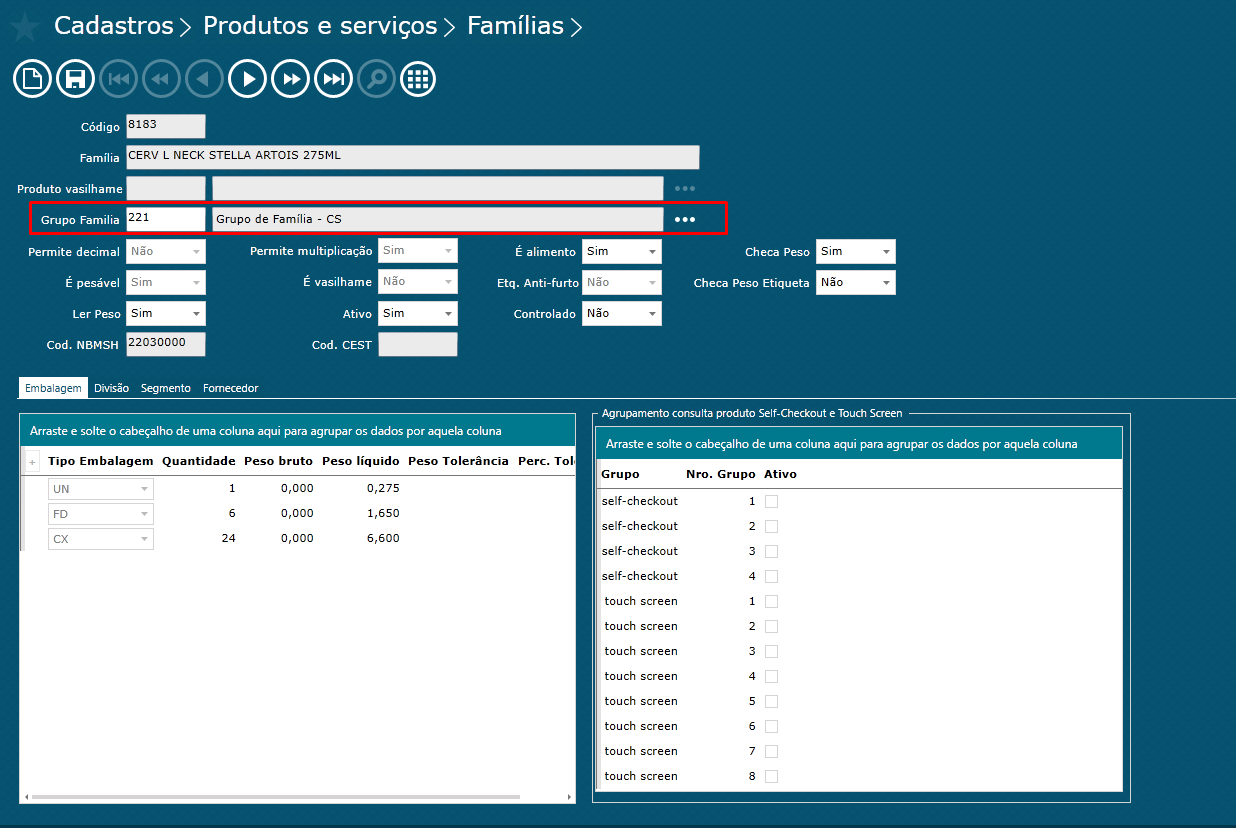Open the Checa Peso dropdown
The image size is (1236, 828).
coord(856,252)
